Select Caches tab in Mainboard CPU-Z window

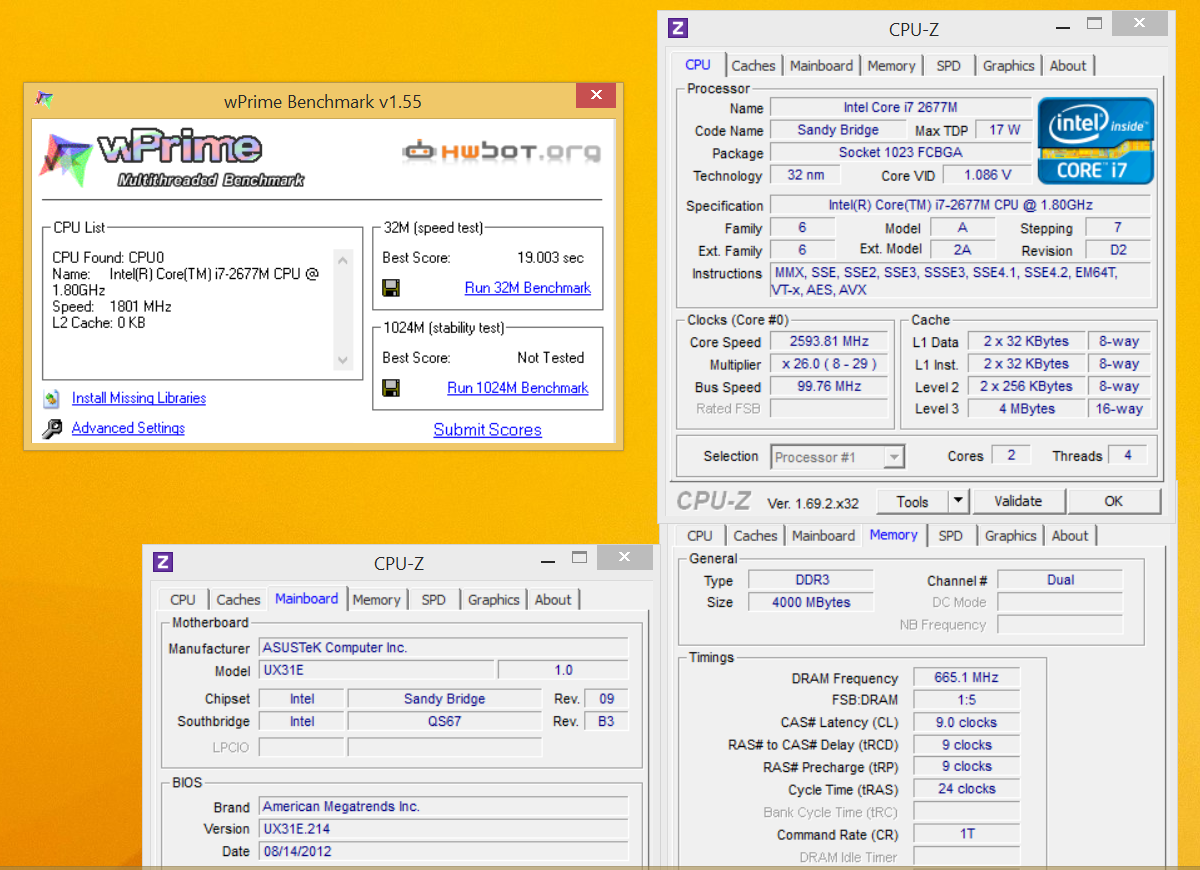[238, 600]
